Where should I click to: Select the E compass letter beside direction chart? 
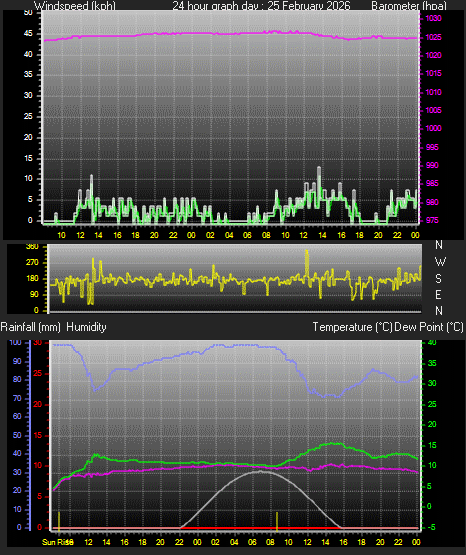(x=438, y=294)
